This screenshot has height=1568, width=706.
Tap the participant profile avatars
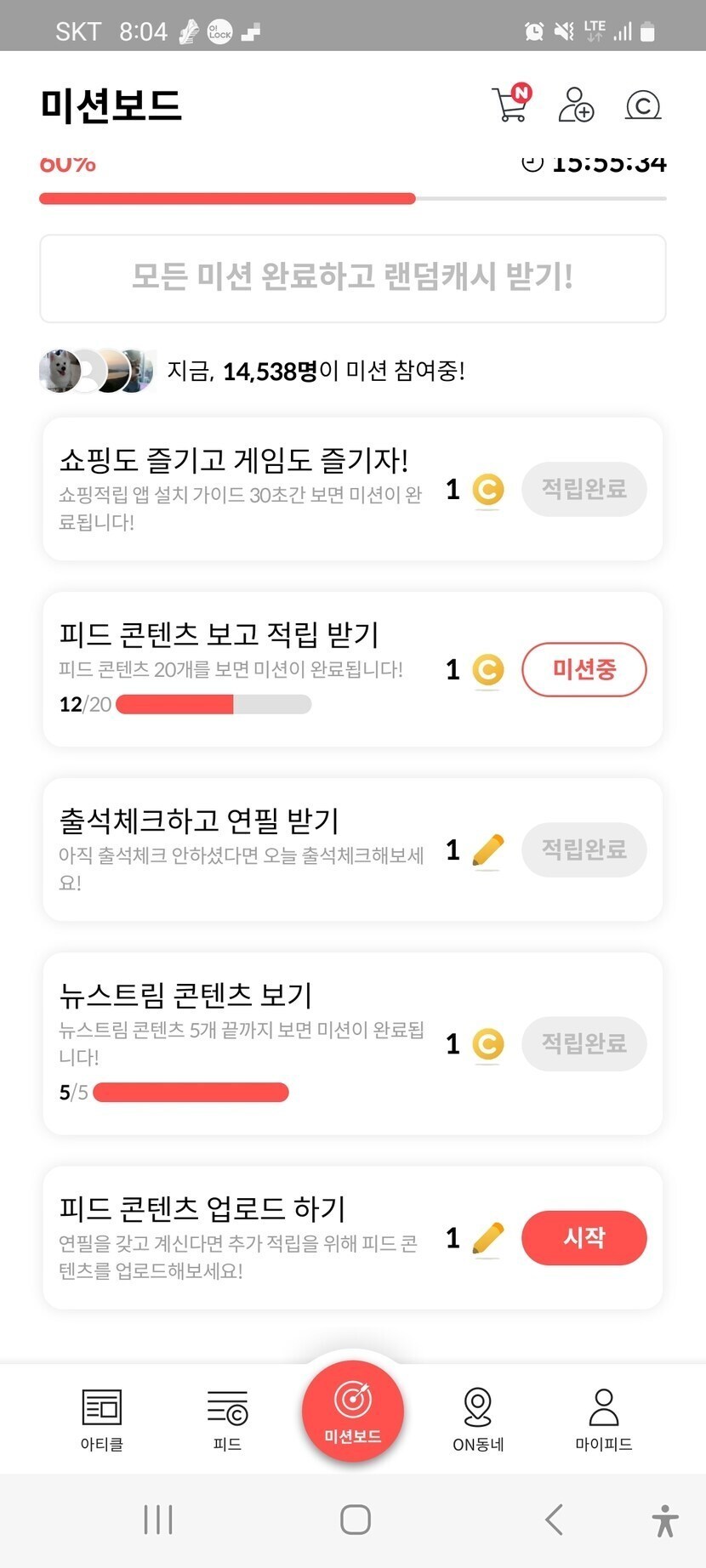97,371
